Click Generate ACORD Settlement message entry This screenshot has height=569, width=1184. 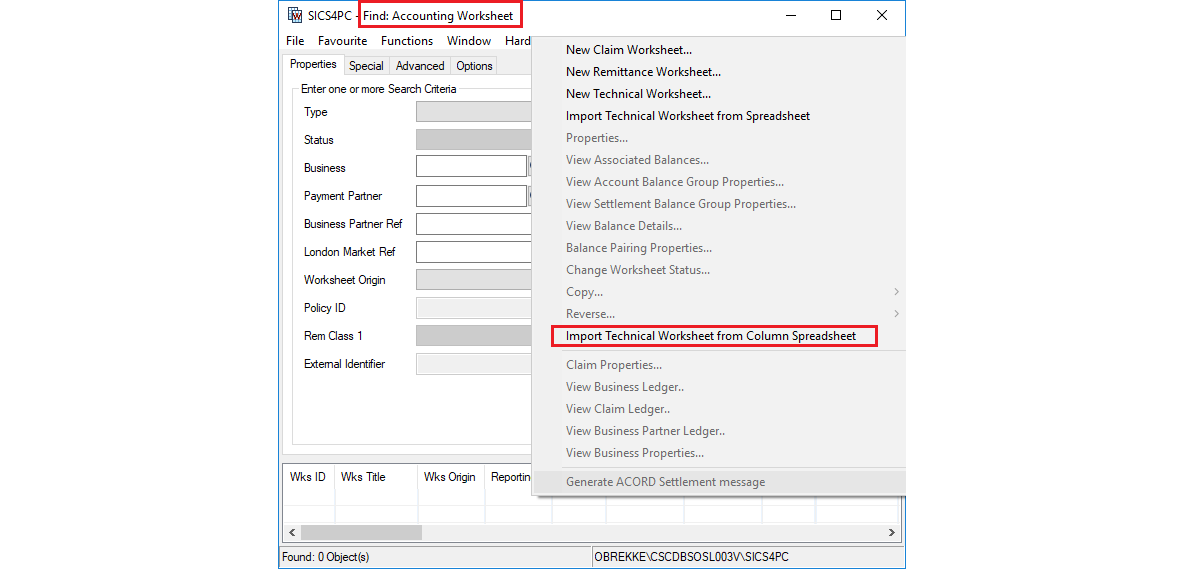click(x=665, y=481)
